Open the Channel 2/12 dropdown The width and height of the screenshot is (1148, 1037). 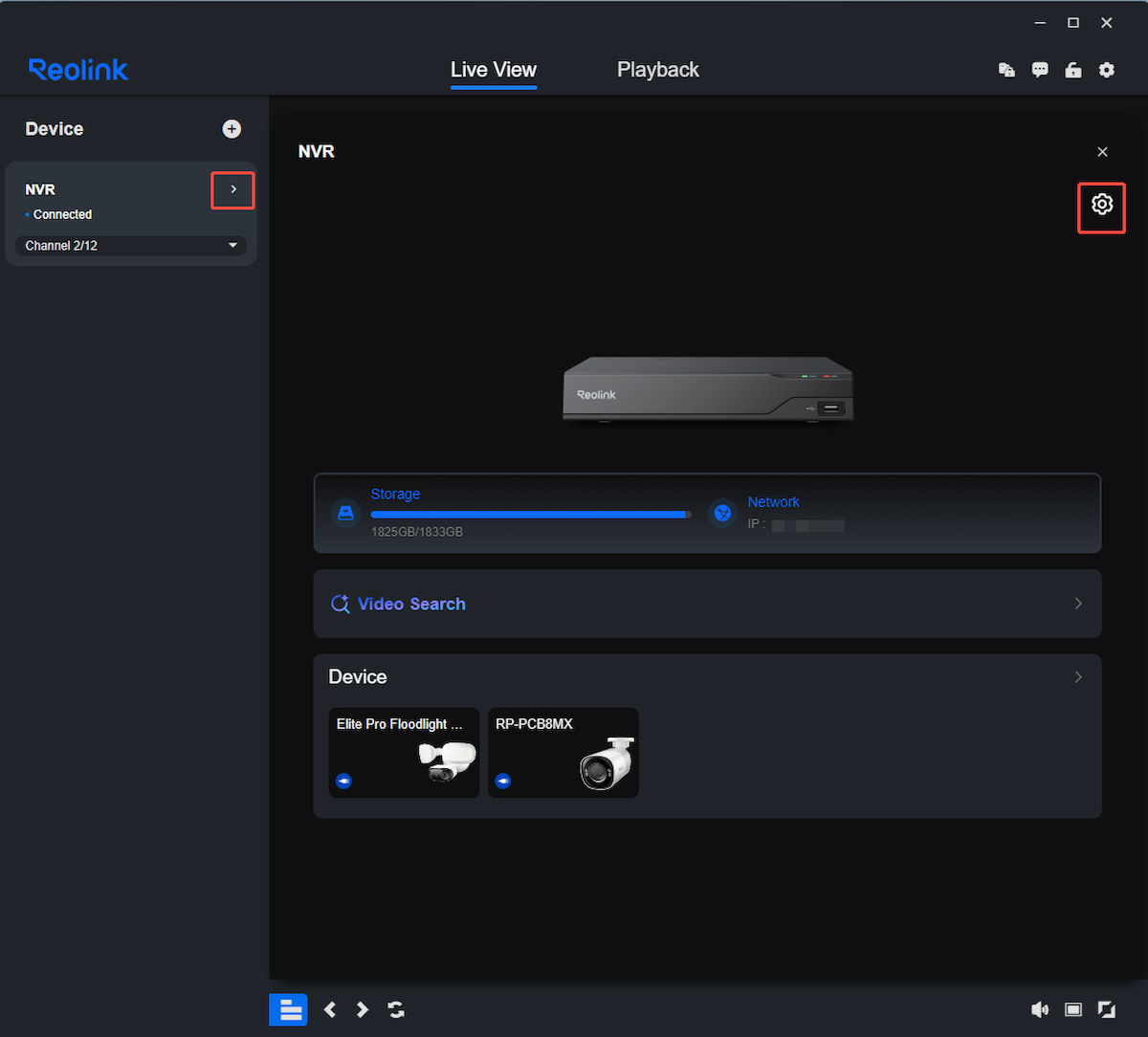[131, 246]
